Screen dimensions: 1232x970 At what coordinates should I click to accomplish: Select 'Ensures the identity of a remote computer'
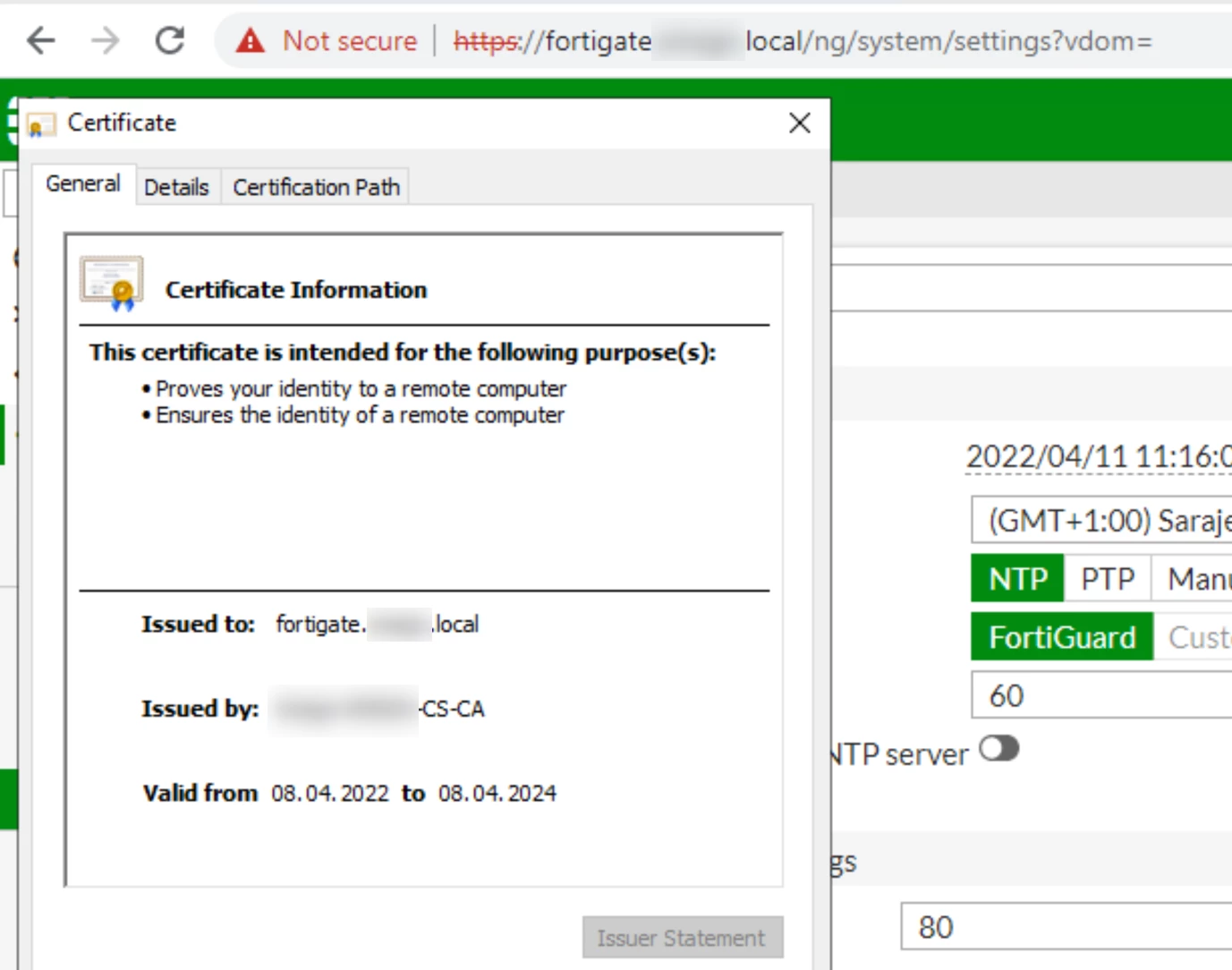point(360,415)
